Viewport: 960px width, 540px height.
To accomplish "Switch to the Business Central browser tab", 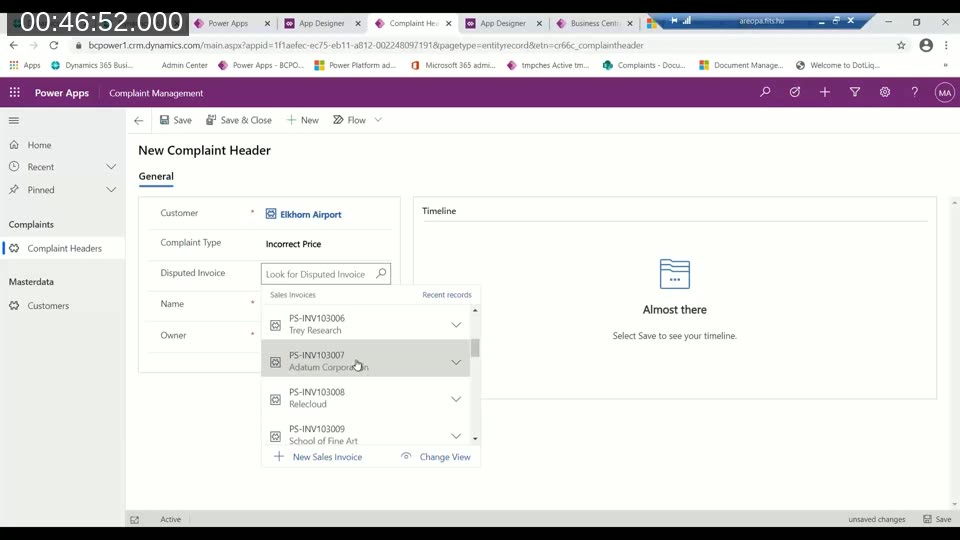I will pos(594,23).
